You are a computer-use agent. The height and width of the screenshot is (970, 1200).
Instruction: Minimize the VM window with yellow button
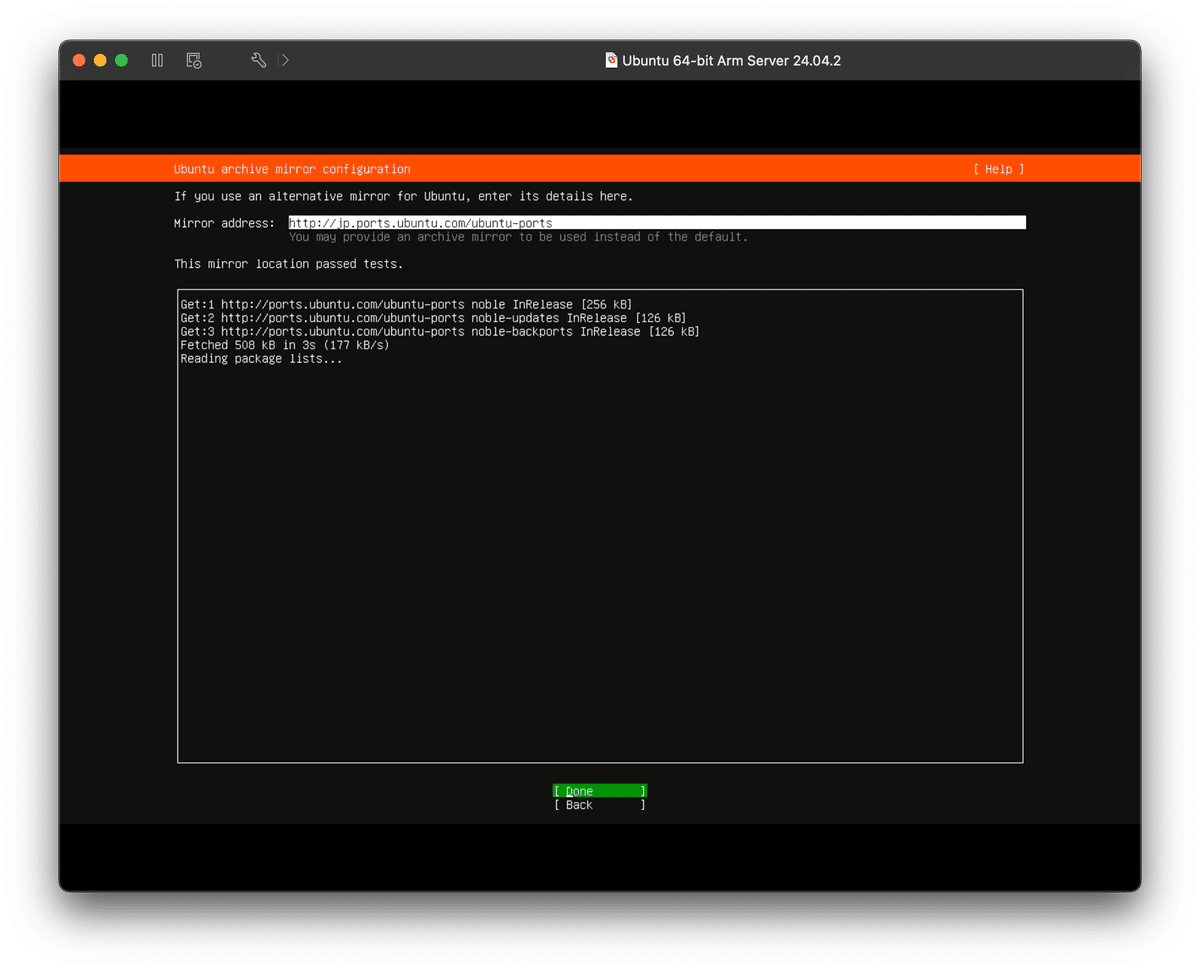[100, 61]
